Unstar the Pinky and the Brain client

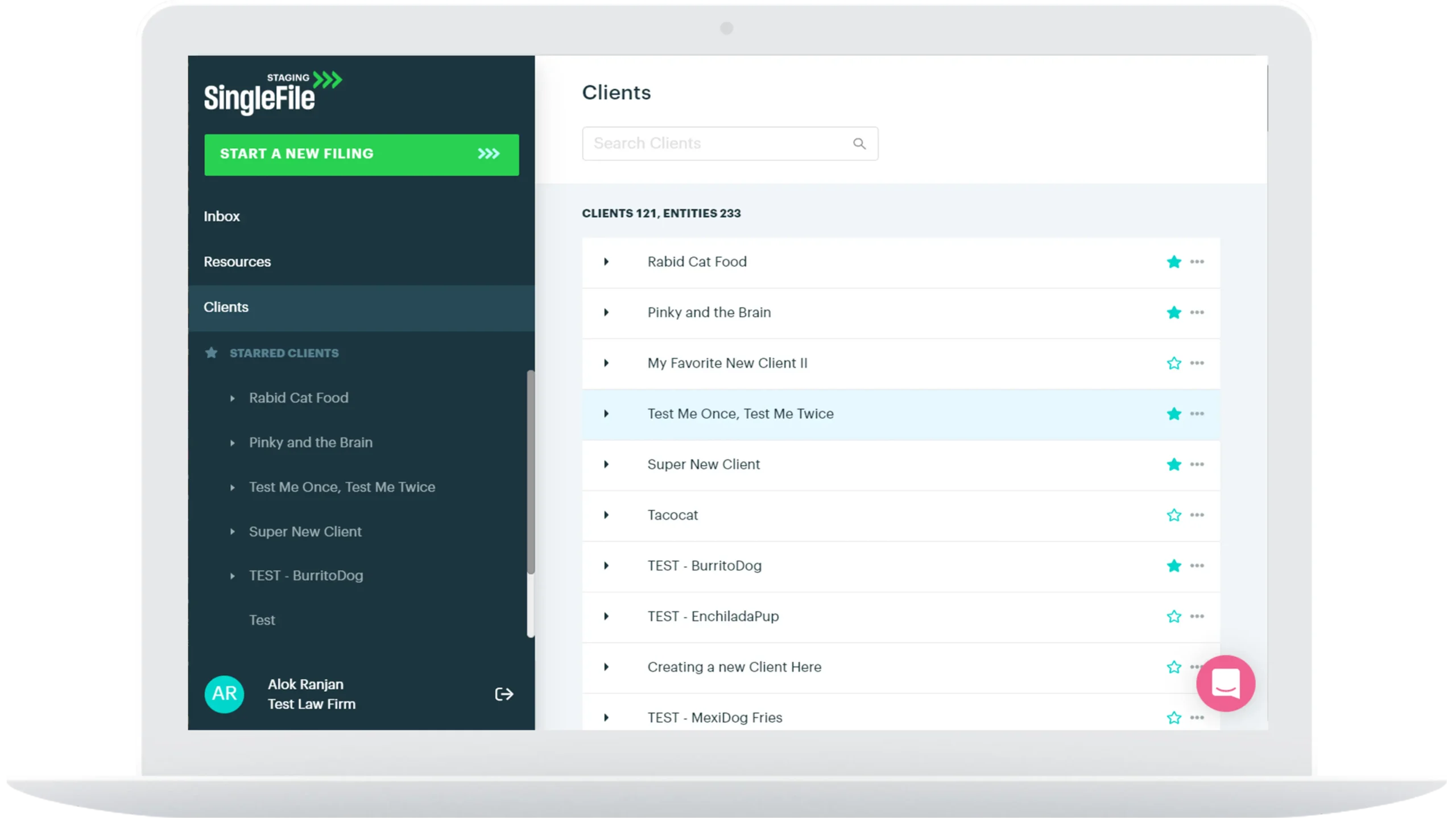(x=1173, y=312)
